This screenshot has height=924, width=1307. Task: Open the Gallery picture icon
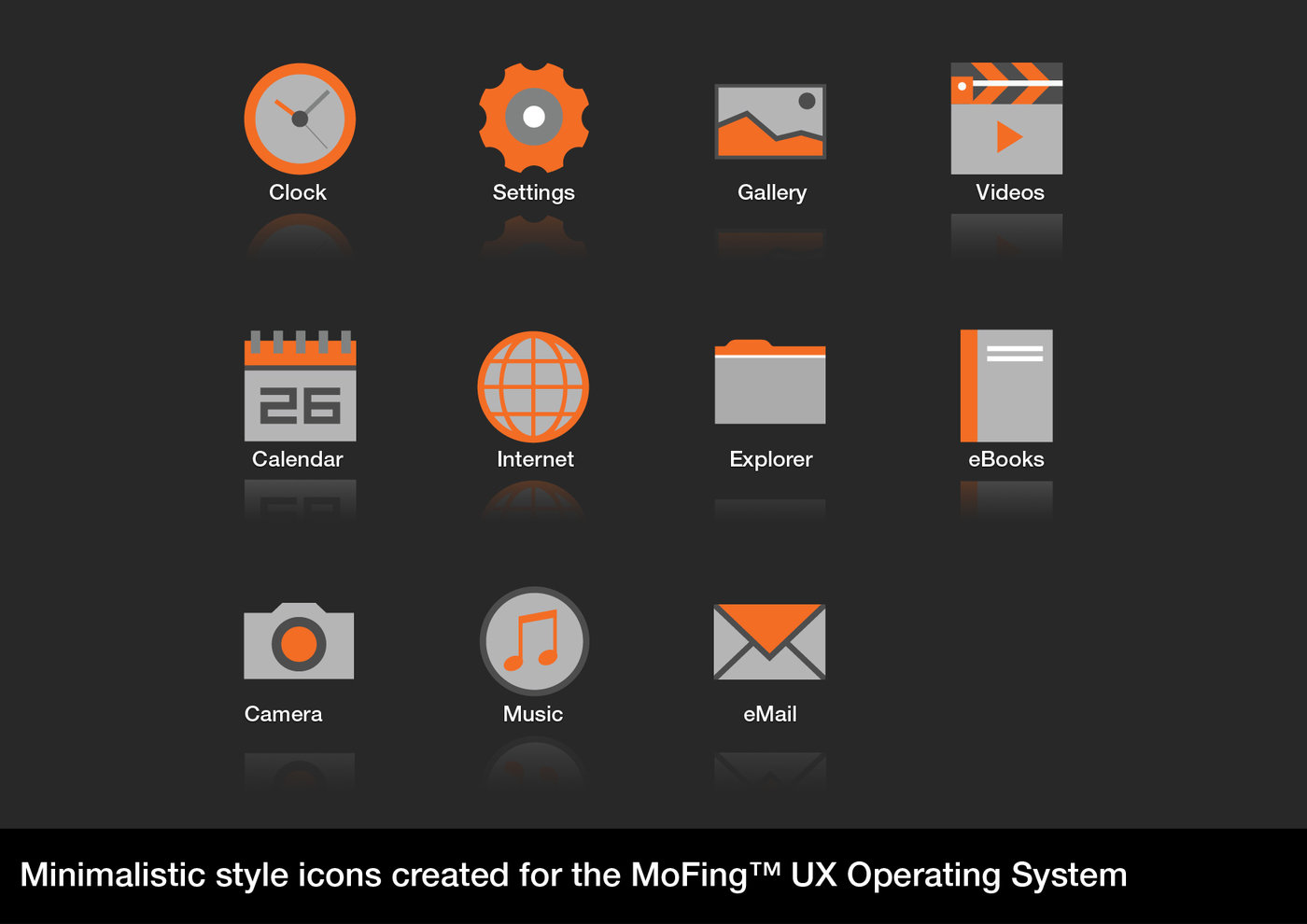click(x=770, y=121)
